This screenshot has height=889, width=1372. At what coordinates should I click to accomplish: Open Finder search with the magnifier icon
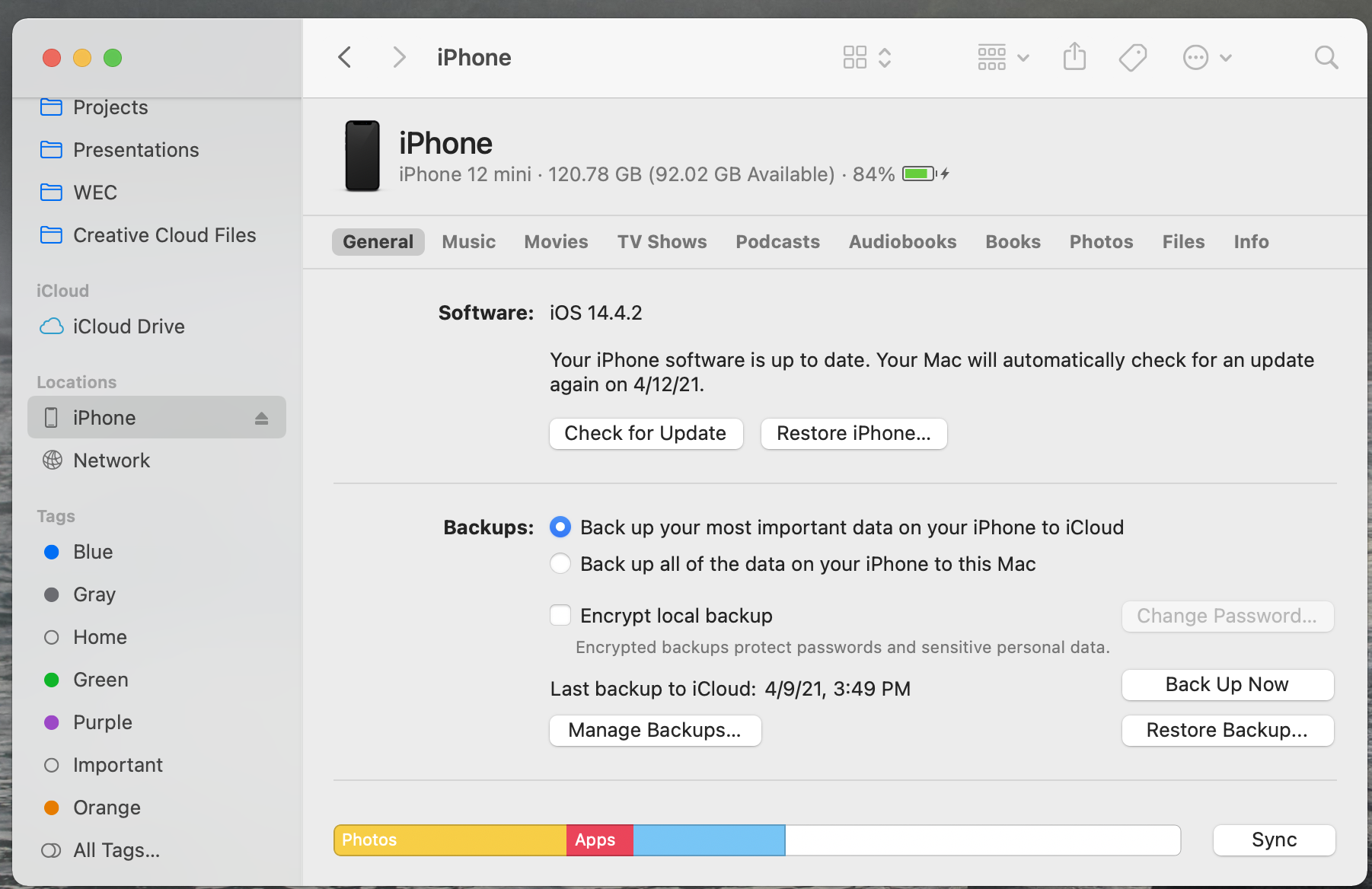click(x=1326, y=57)
